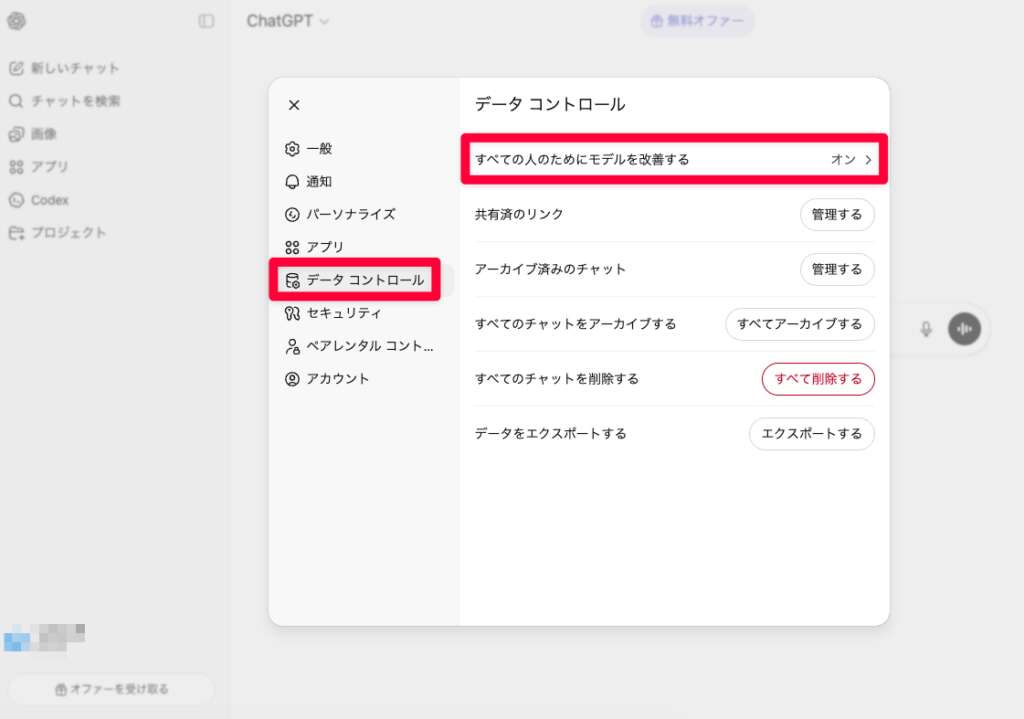This screenshot has width=1024, height=719.
Task: Click the 無料オファー pill at the top
Action: click(697, 20)
